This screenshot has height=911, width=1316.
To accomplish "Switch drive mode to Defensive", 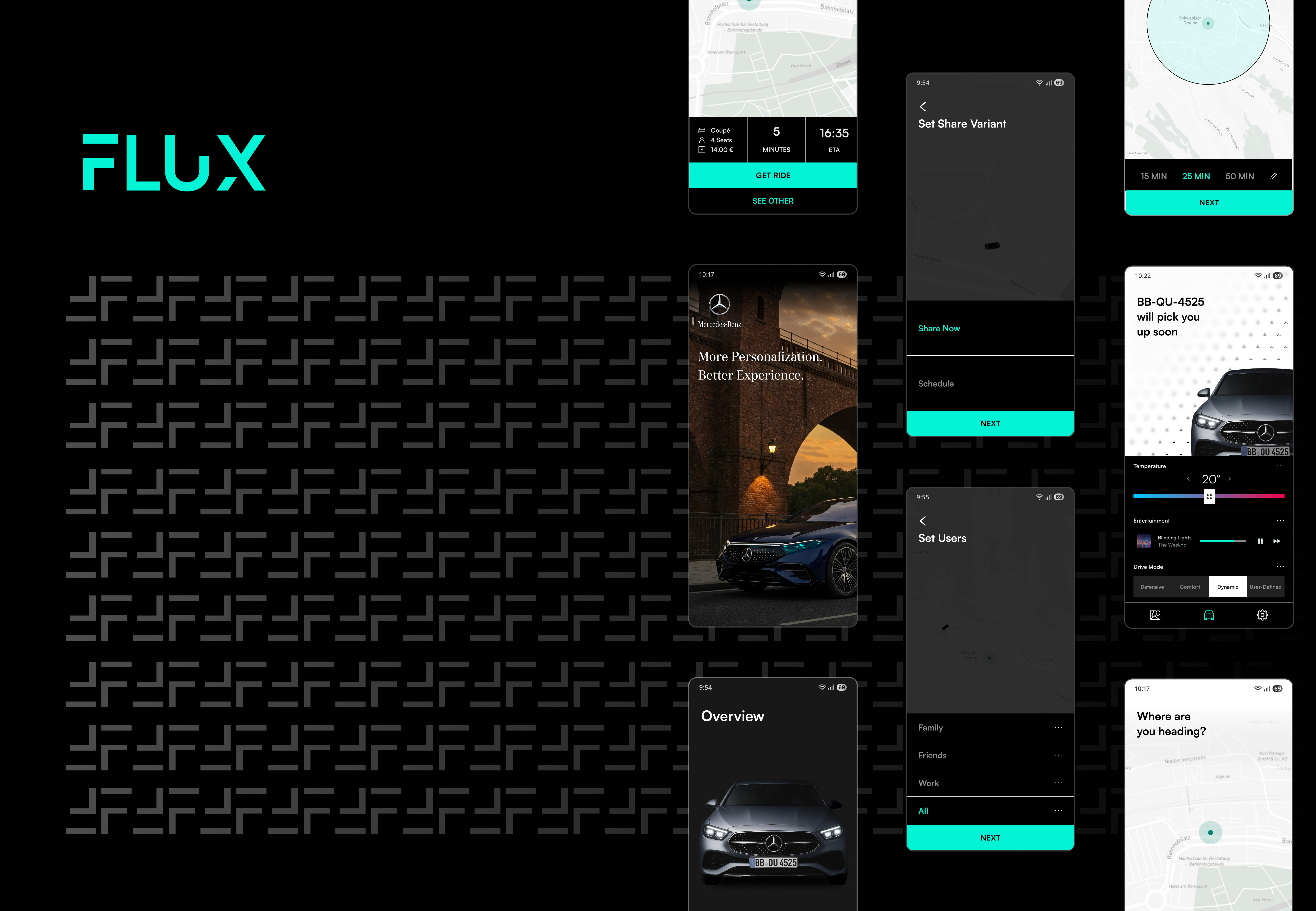I will click(x=1152, y=587).
